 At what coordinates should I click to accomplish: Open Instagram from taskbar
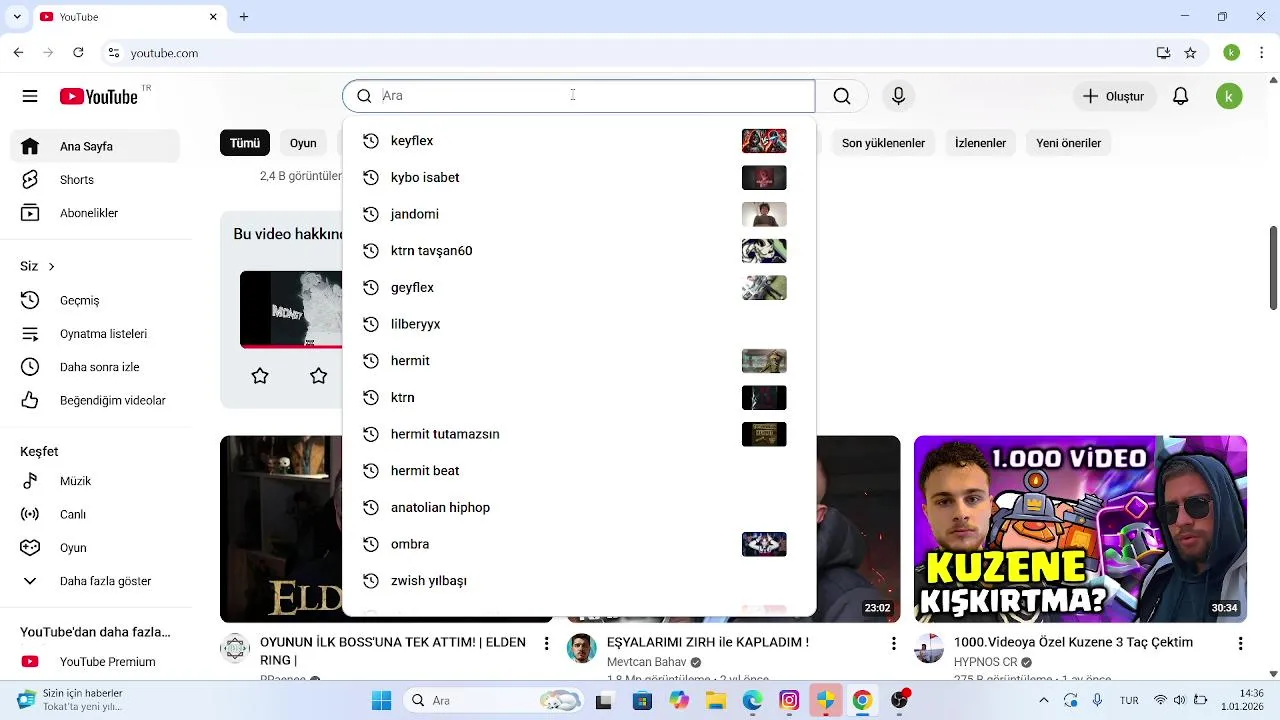(x=789, y=701)
